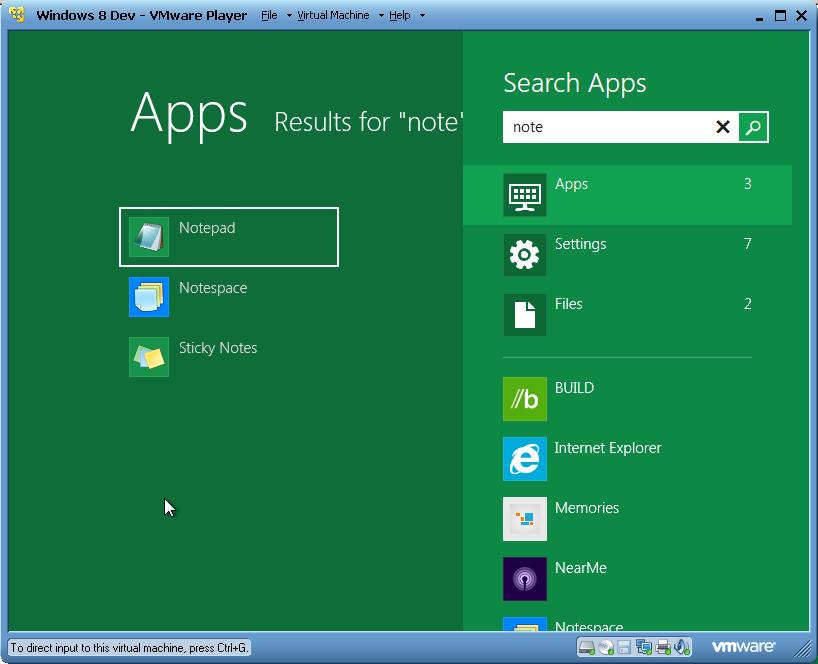Click the Notepad app icon in results
Image resolution: width=818 pixels, height=664 pixels.
coord(149,237)
